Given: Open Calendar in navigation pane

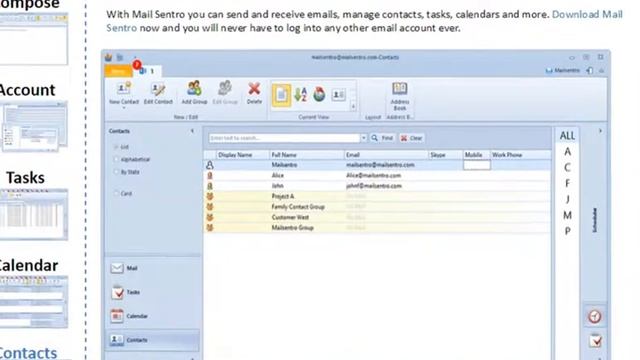Looking at the screenshot, I should pos(129,316).
